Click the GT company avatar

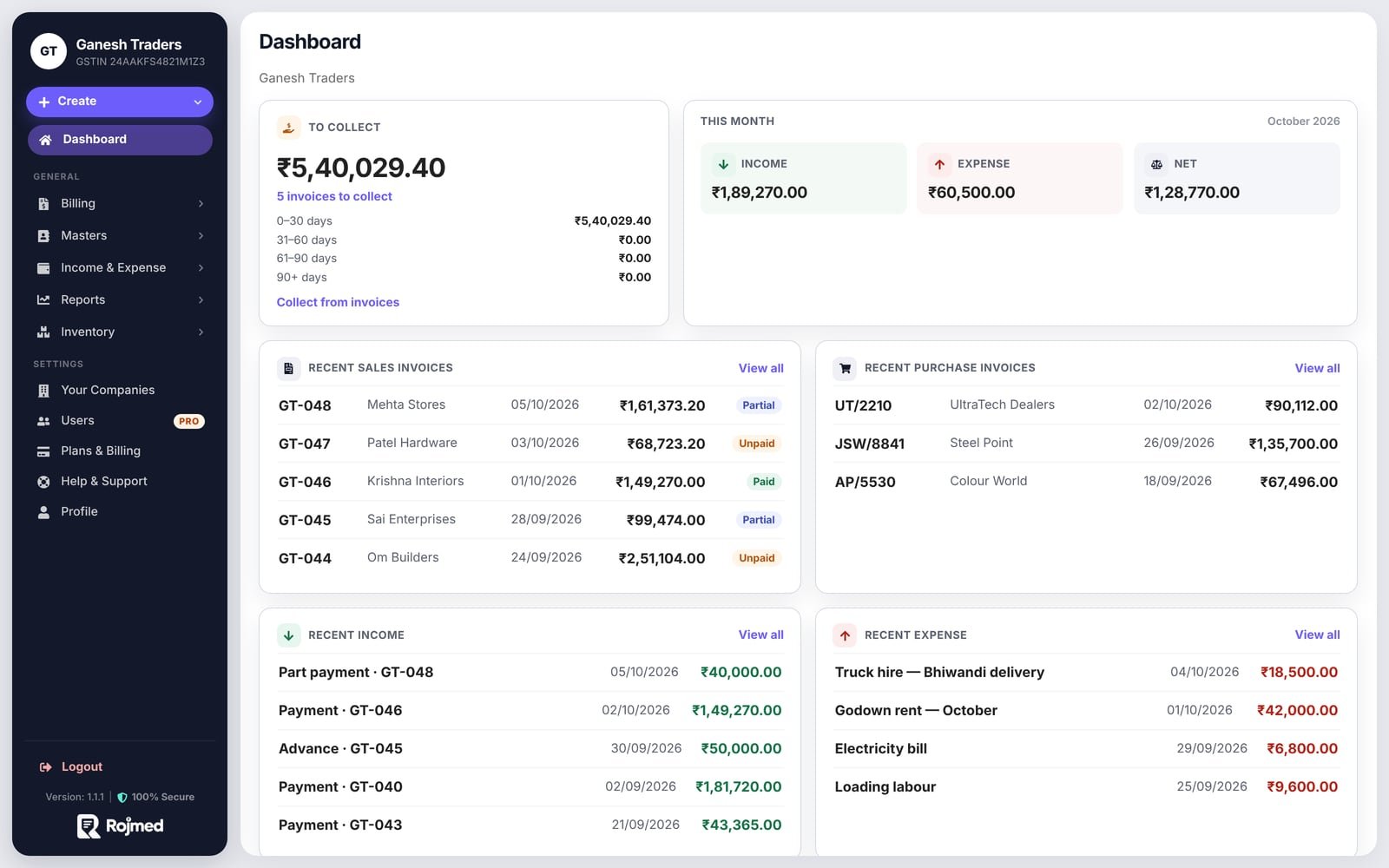tap(49, 51)
